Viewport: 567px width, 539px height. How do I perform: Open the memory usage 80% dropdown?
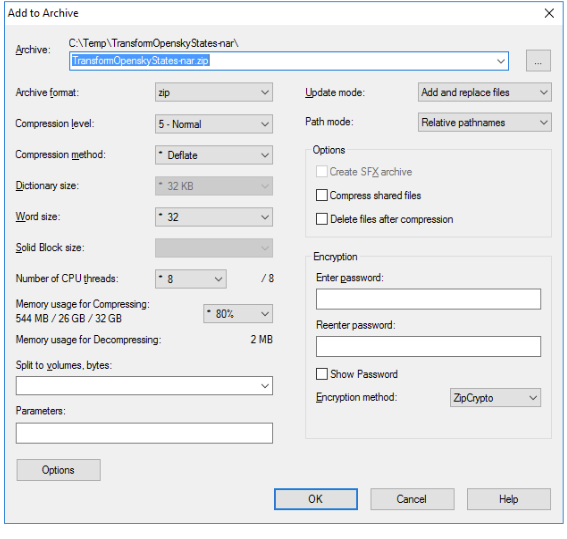pyautogui.click(x=238, y=313)
